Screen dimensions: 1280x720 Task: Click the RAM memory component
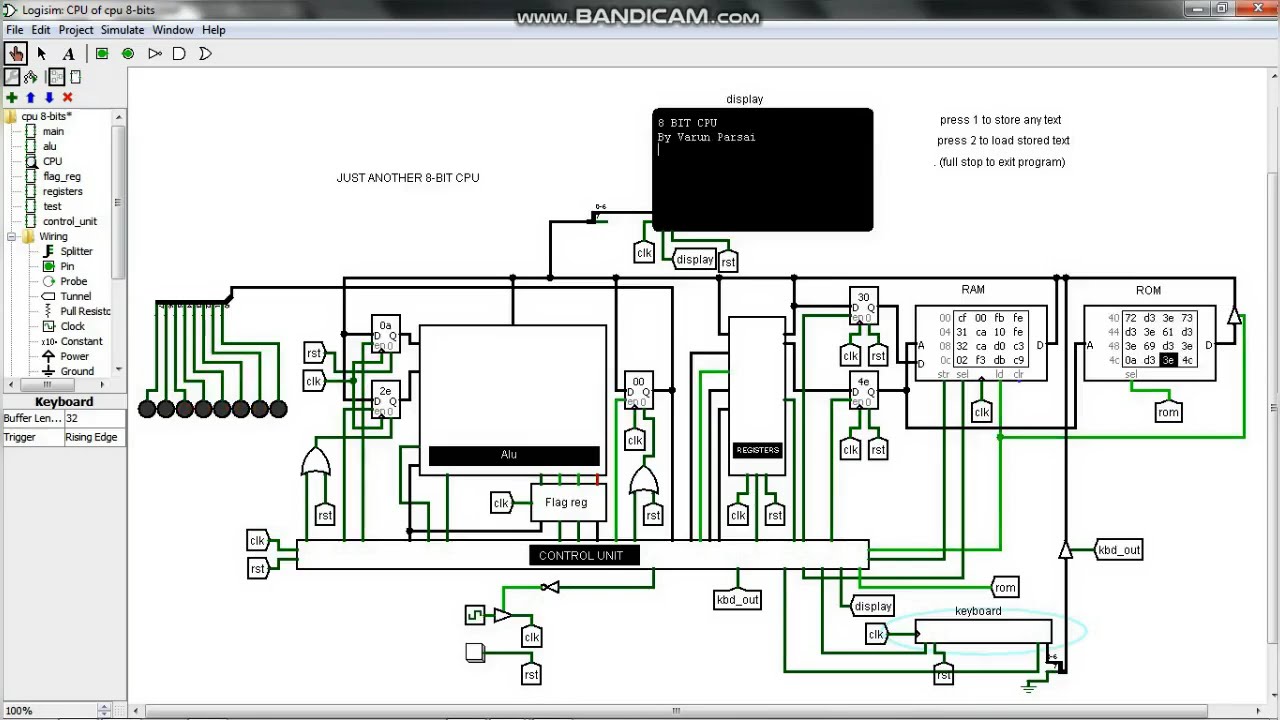tap(981, 344)
